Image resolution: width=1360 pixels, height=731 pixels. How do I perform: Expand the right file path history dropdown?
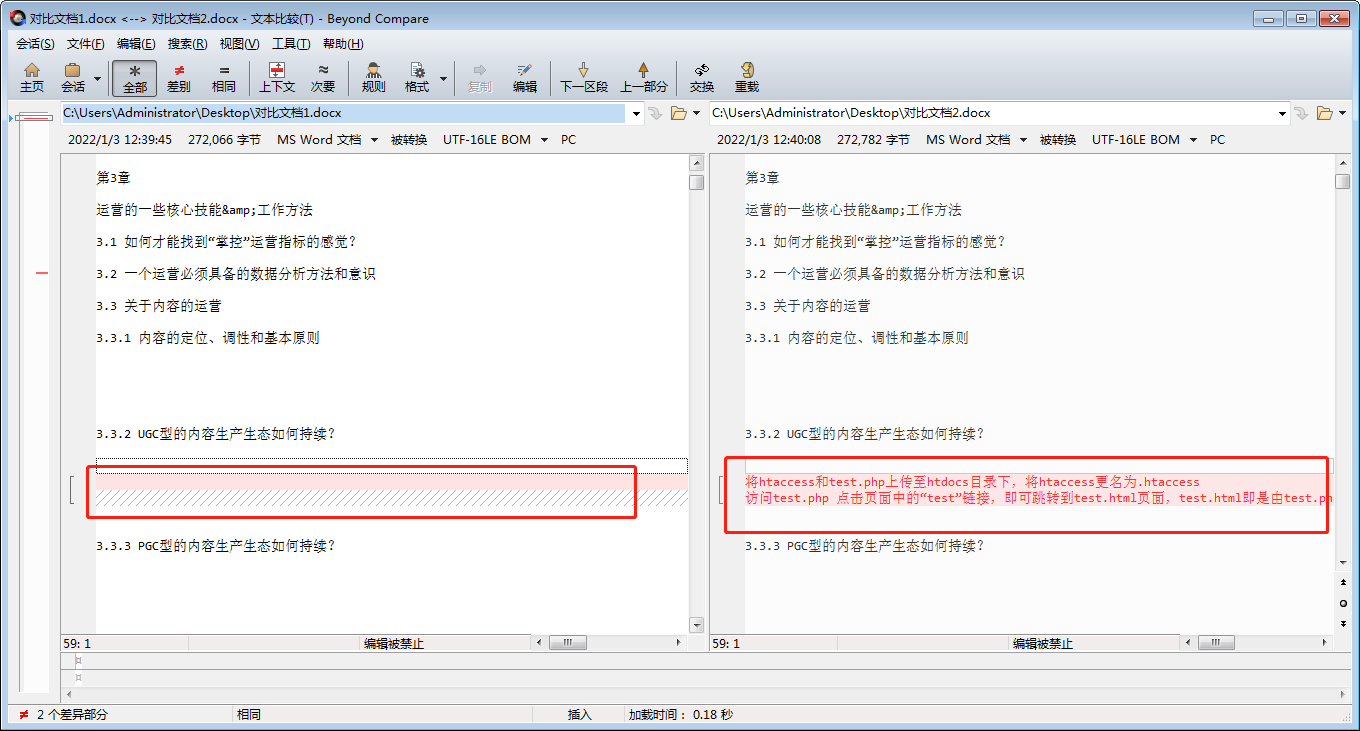(x=1284, y=113)
